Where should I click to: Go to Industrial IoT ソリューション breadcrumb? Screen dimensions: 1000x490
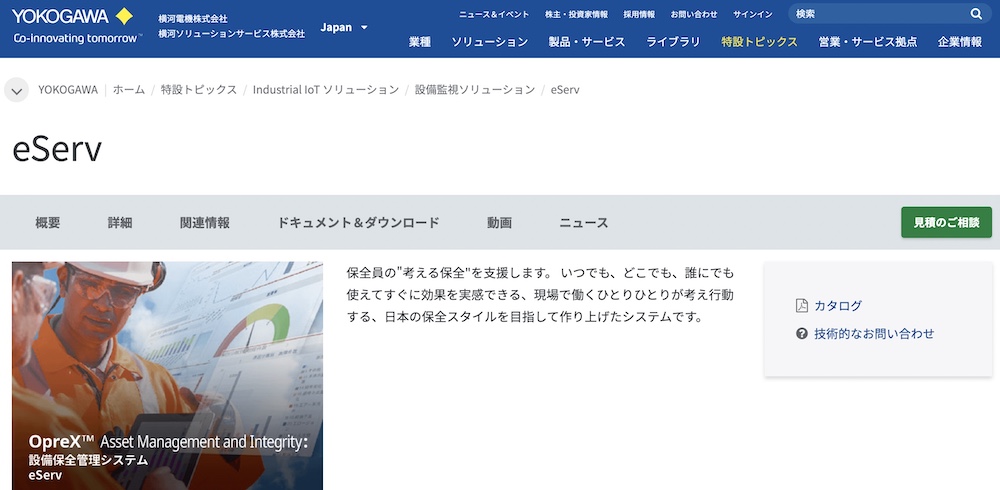tap(326, 90)
